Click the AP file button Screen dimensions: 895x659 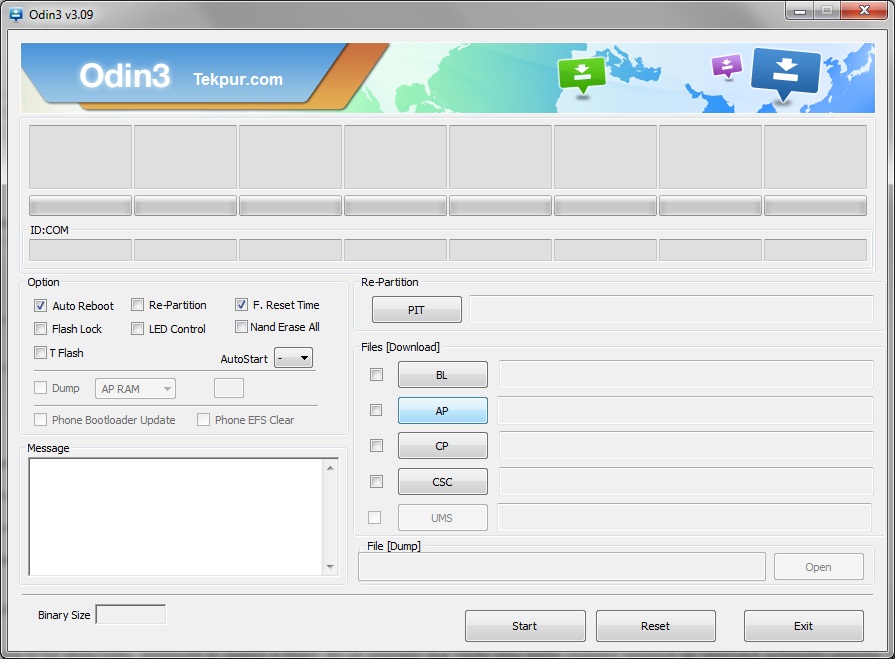pos(442,410)
